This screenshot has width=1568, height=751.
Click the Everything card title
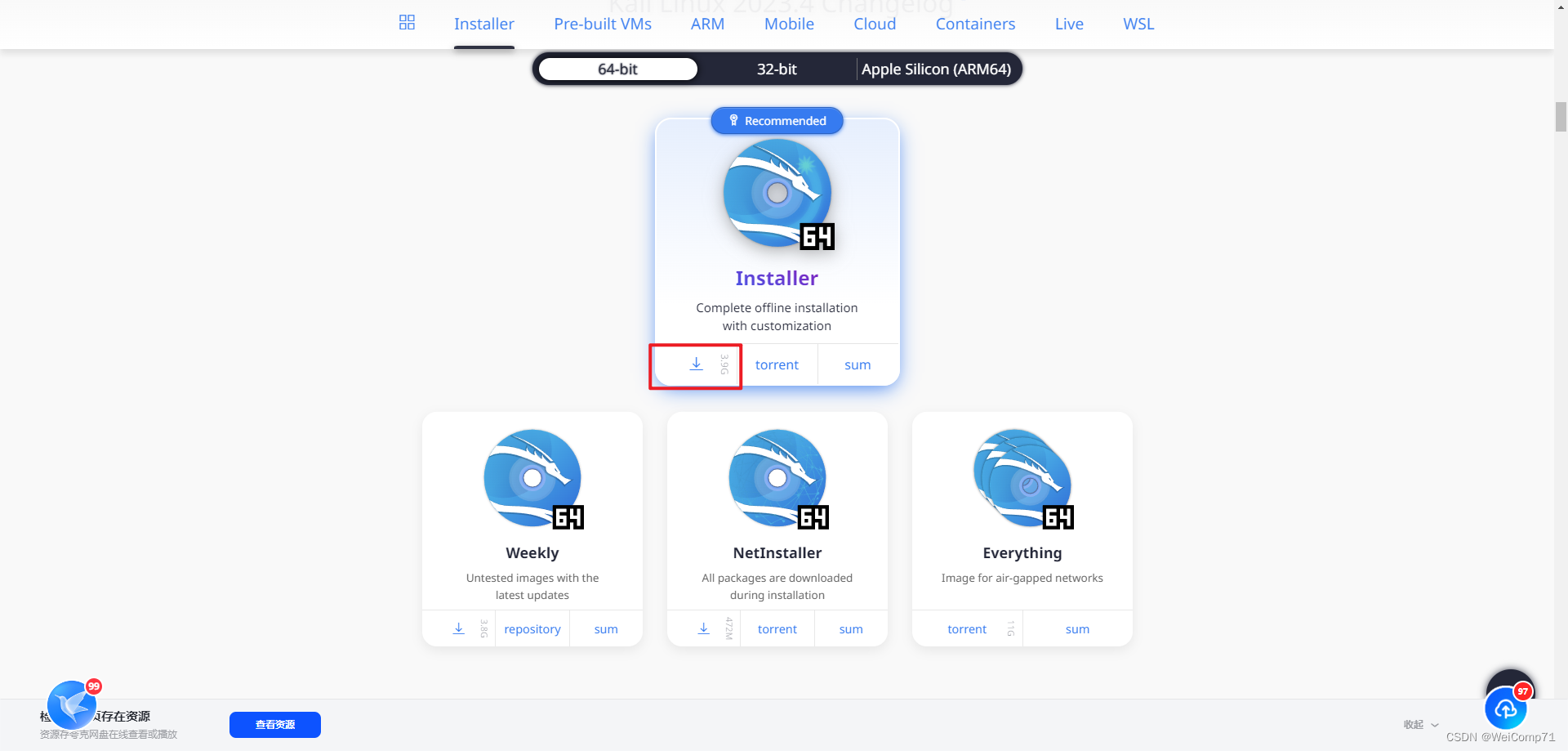tap(1022, 553)
